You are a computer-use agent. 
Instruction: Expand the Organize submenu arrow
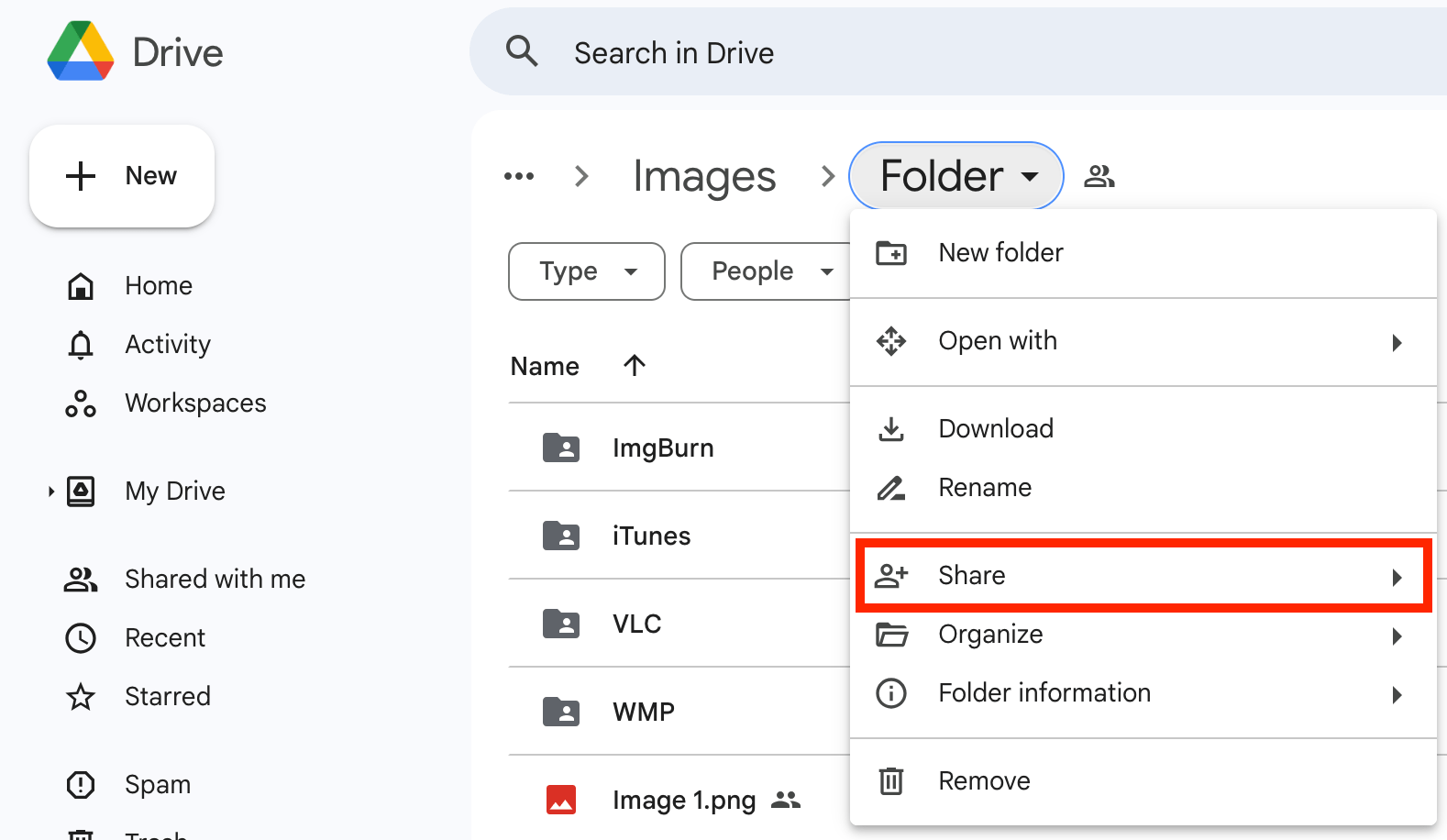tap(1397, 636)
